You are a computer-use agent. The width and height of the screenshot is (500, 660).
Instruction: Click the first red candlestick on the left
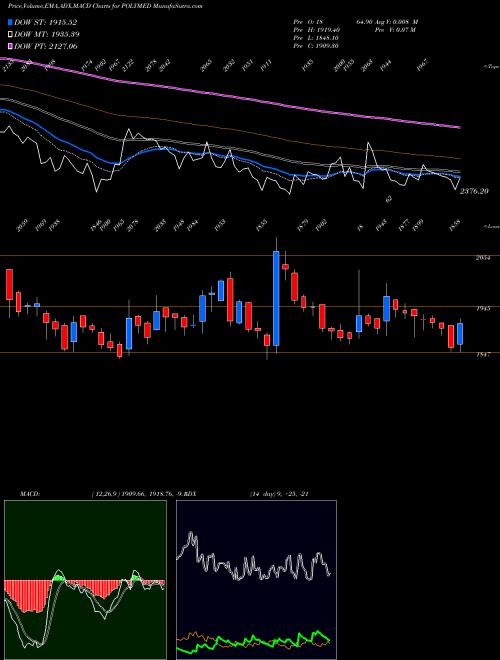coord(9,285)
